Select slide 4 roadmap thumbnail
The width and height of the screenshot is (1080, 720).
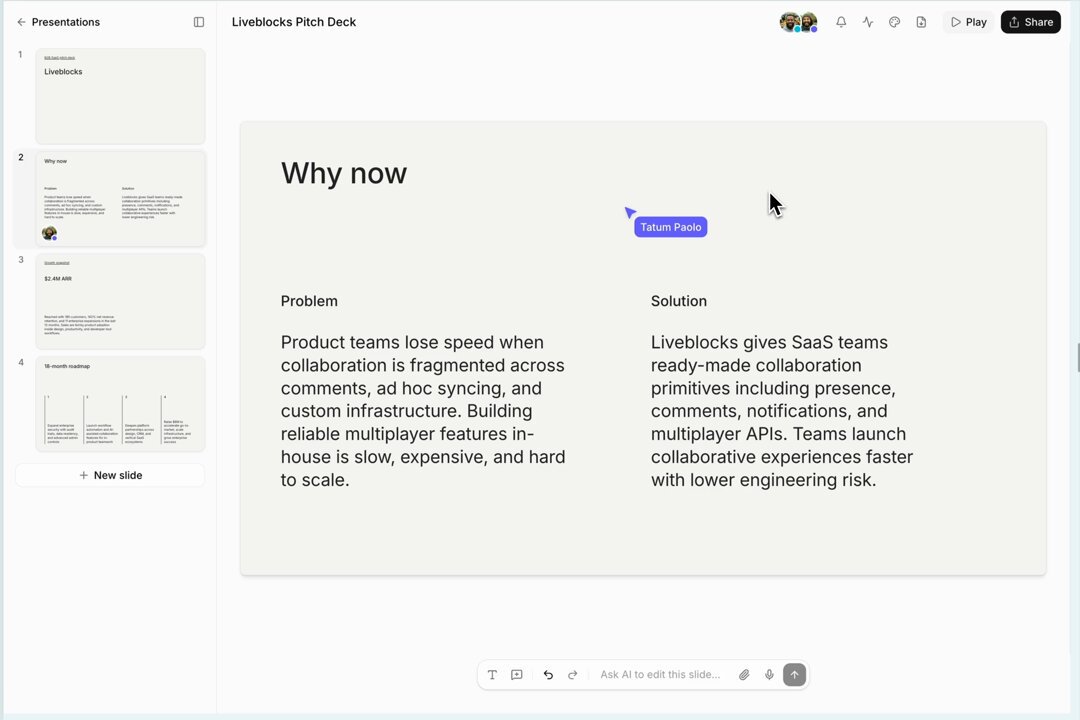120,404
